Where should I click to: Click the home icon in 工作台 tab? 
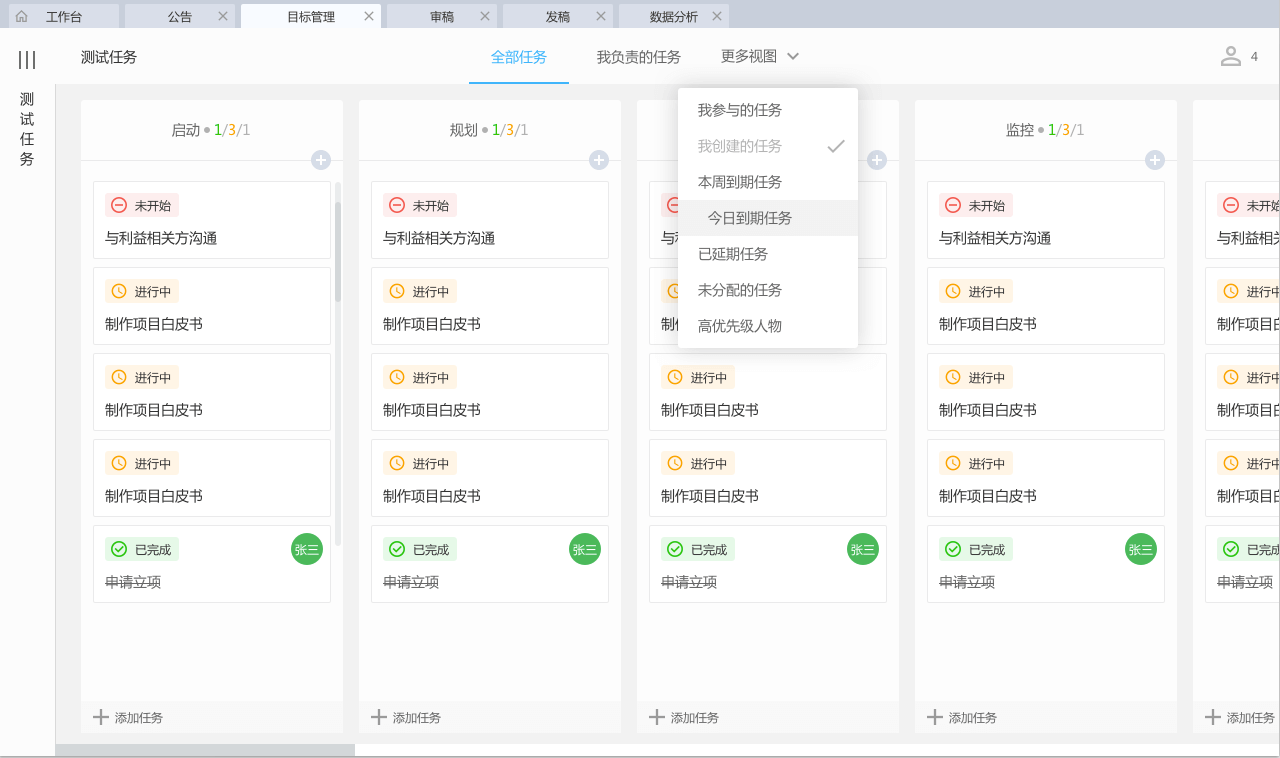pyautogui.click(x=22, y=16)
